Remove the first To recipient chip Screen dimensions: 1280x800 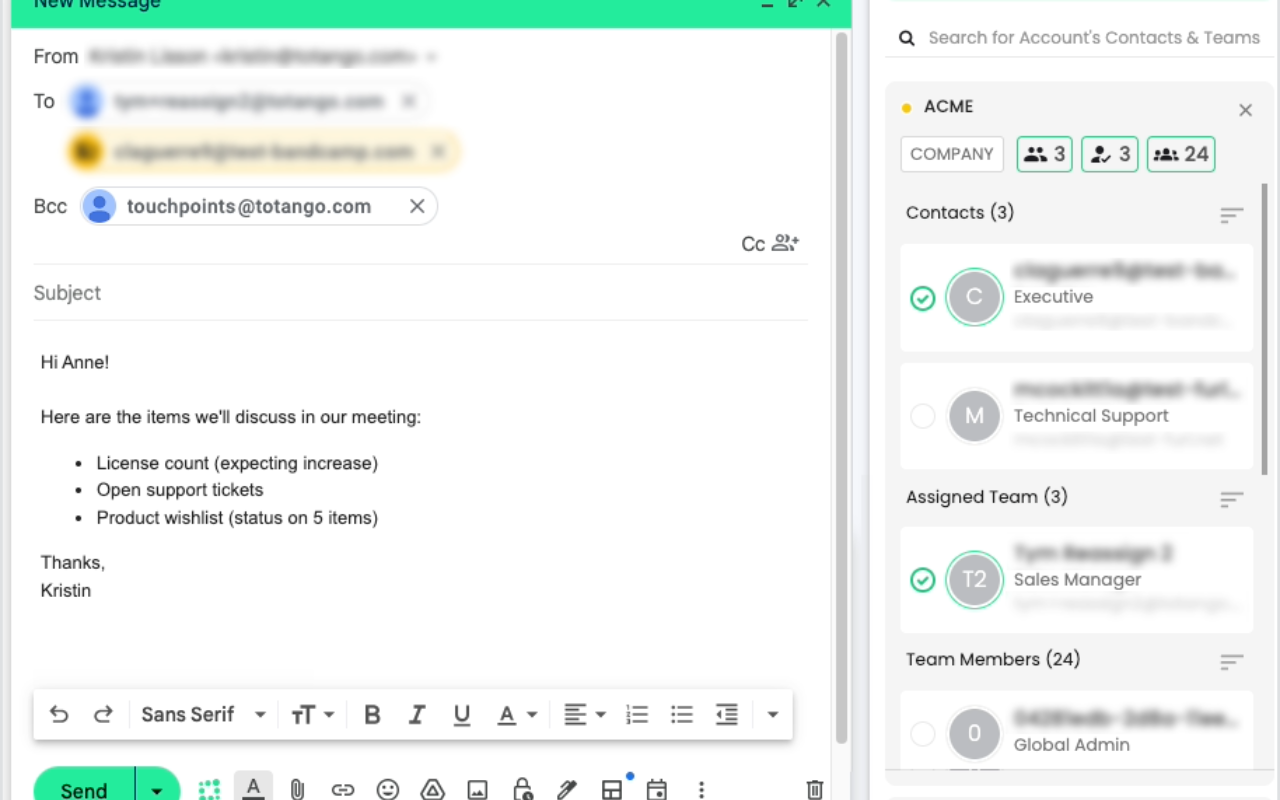(408, 101)
